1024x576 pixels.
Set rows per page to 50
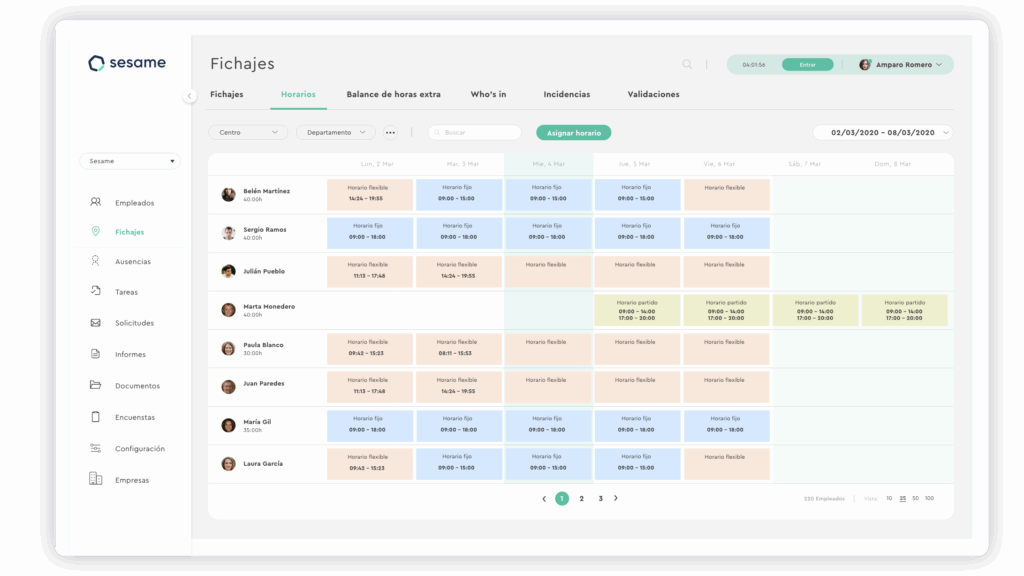coord(915,498)
